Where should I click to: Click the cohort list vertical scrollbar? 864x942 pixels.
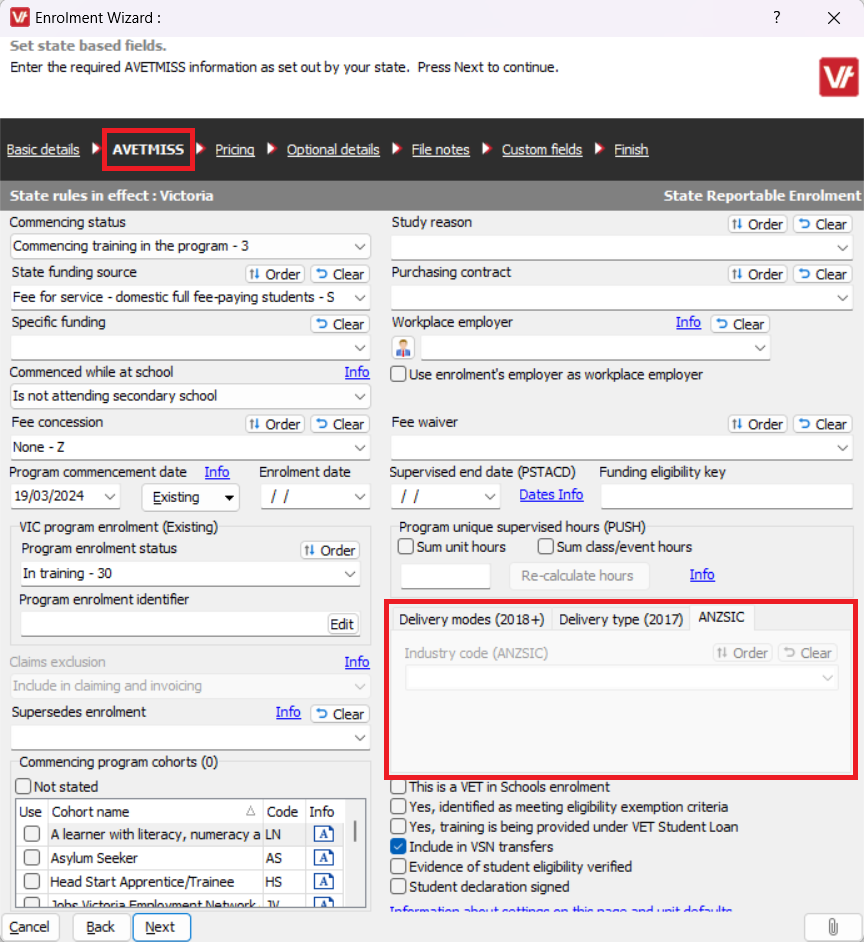pos(354,832)
